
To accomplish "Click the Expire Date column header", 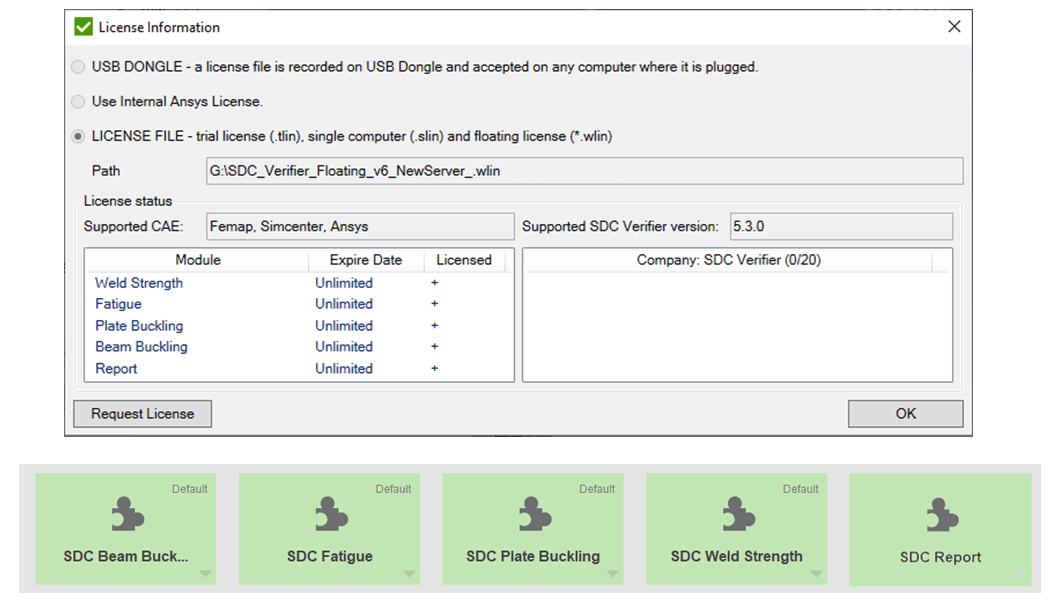I will (366, 260).
